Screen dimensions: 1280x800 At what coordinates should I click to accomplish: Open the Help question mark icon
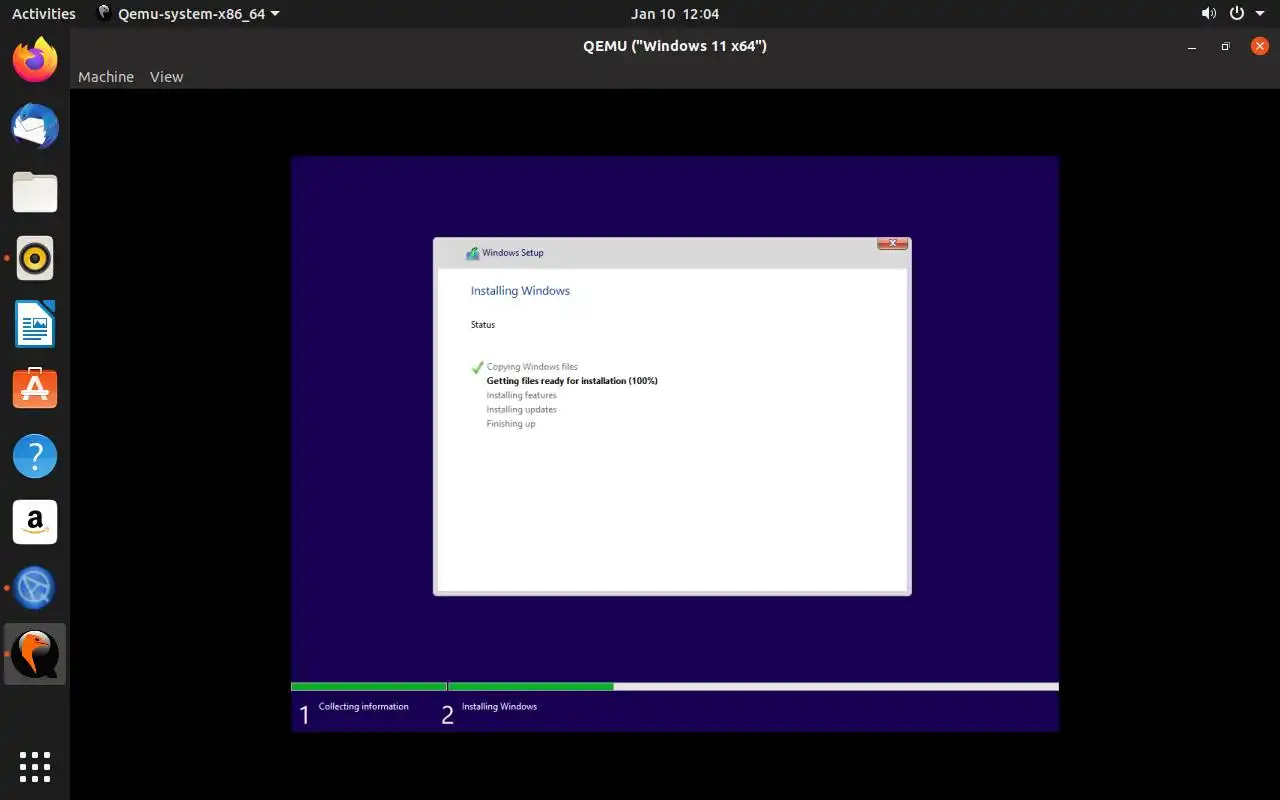(35, 456)
